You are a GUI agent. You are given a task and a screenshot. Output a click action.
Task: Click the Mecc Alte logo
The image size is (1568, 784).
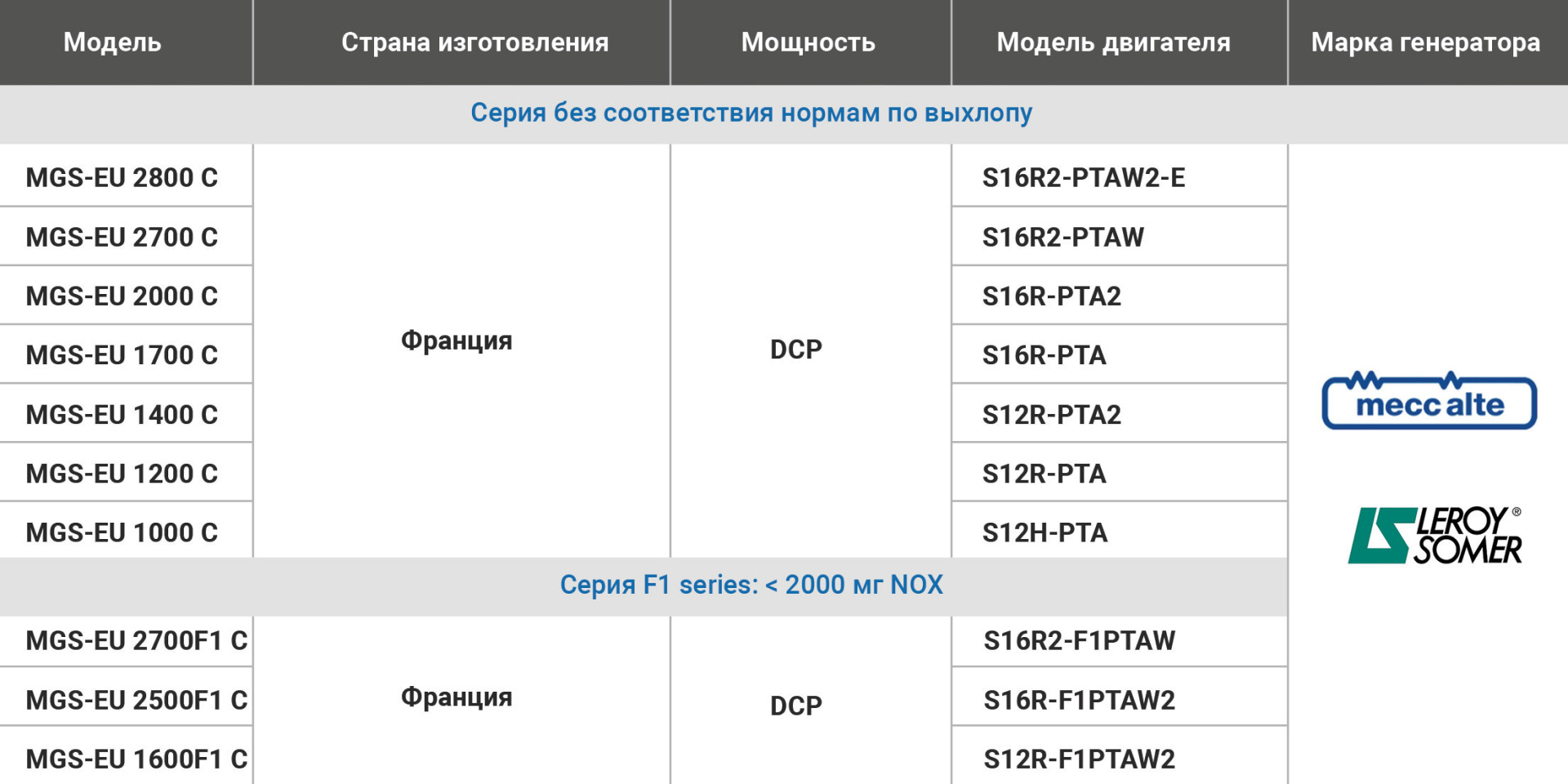point(1429,400)
